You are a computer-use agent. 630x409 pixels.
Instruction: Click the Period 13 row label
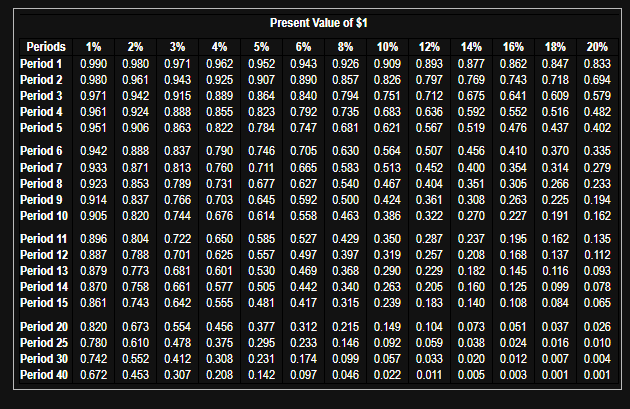coord(44,271)
